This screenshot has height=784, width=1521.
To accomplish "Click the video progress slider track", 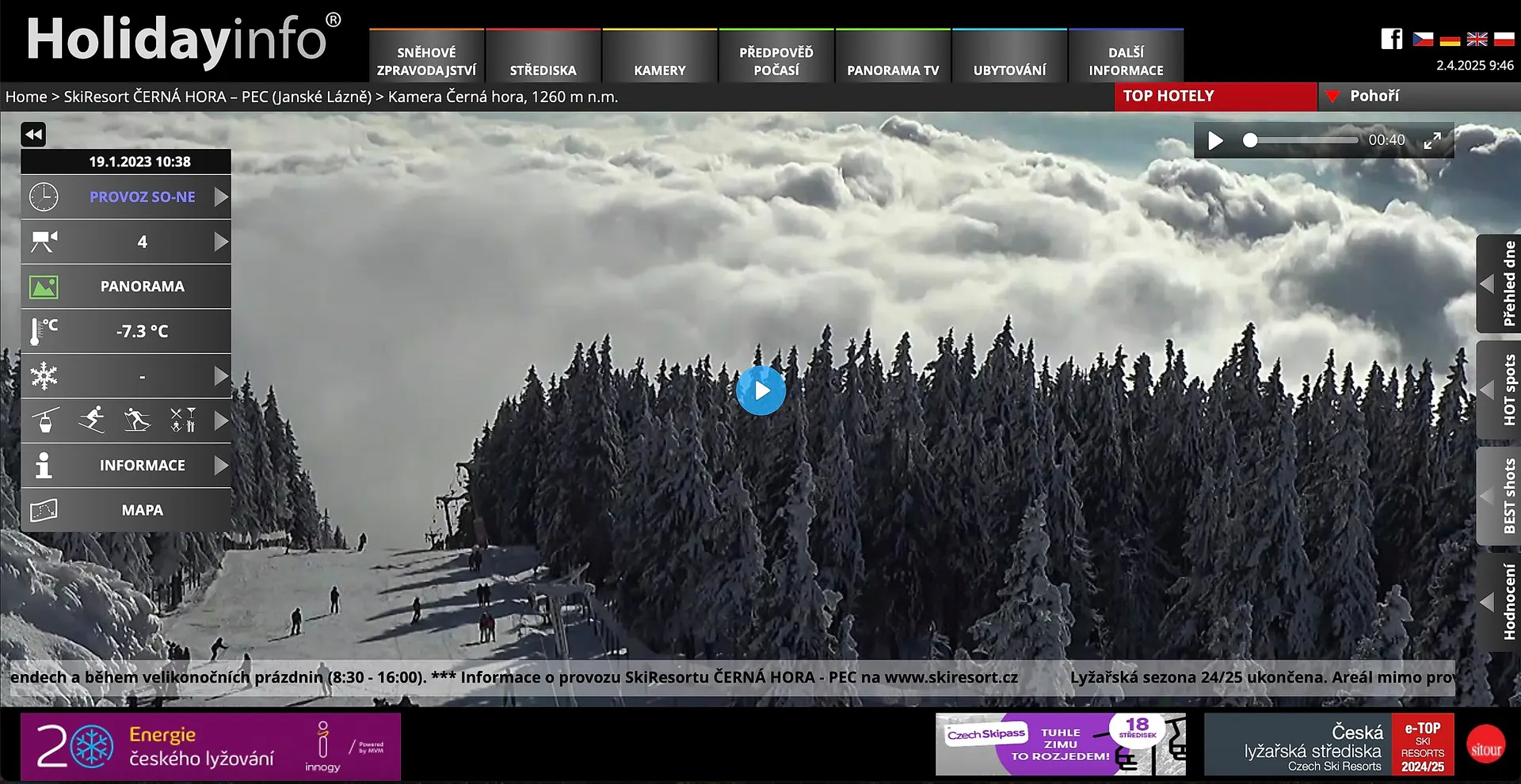I will click(1303, 141).
